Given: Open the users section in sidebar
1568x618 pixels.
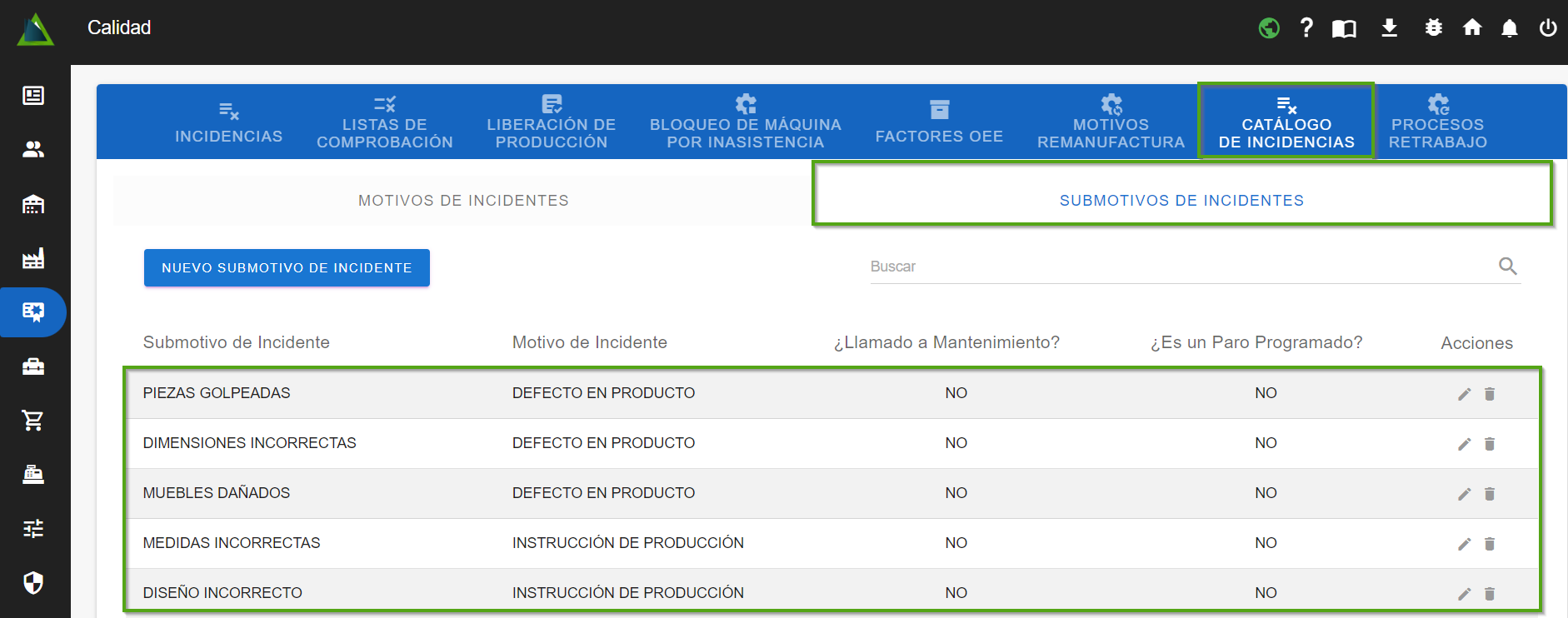Looking at the screenshot, I should tap(33, 150).
